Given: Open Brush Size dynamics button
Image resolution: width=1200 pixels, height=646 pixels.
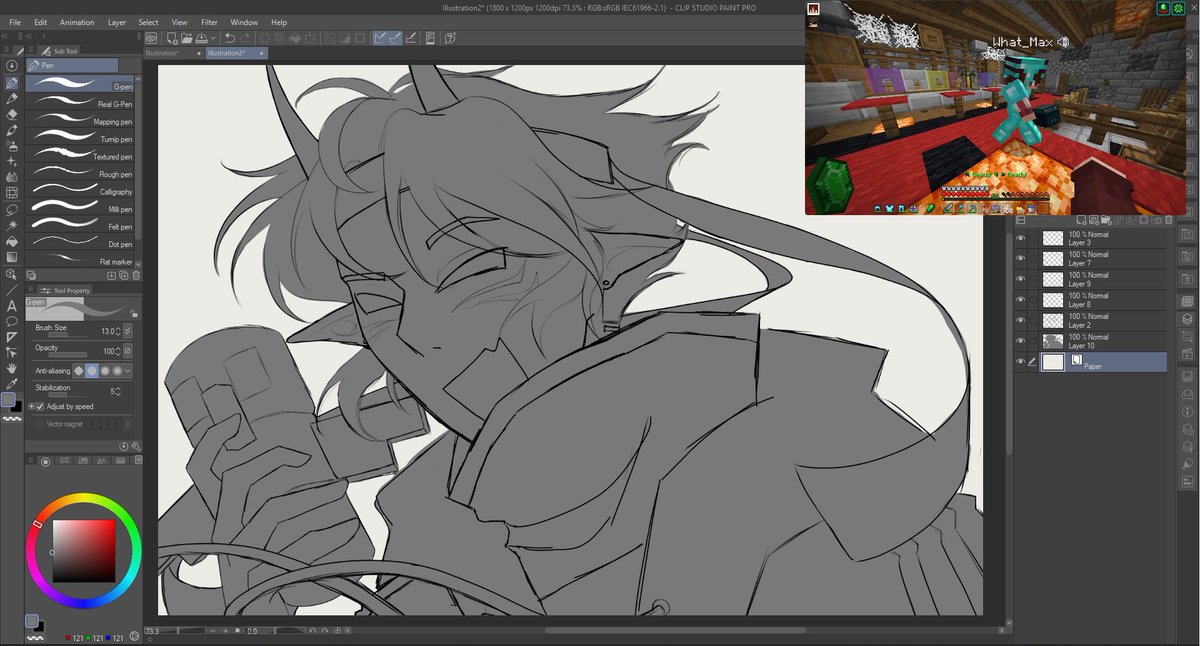Looking at the screenshot, I should [128, 331].
